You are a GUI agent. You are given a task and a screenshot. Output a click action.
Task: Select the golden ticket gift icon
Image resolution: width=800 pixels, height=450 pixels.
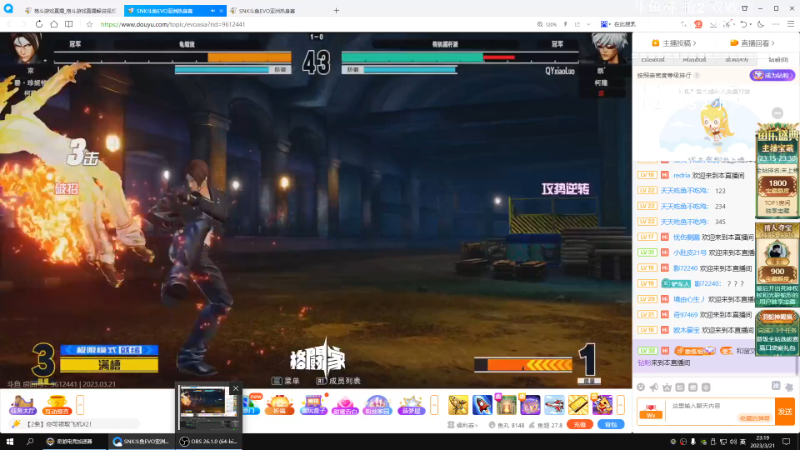[x=578, y=405]
